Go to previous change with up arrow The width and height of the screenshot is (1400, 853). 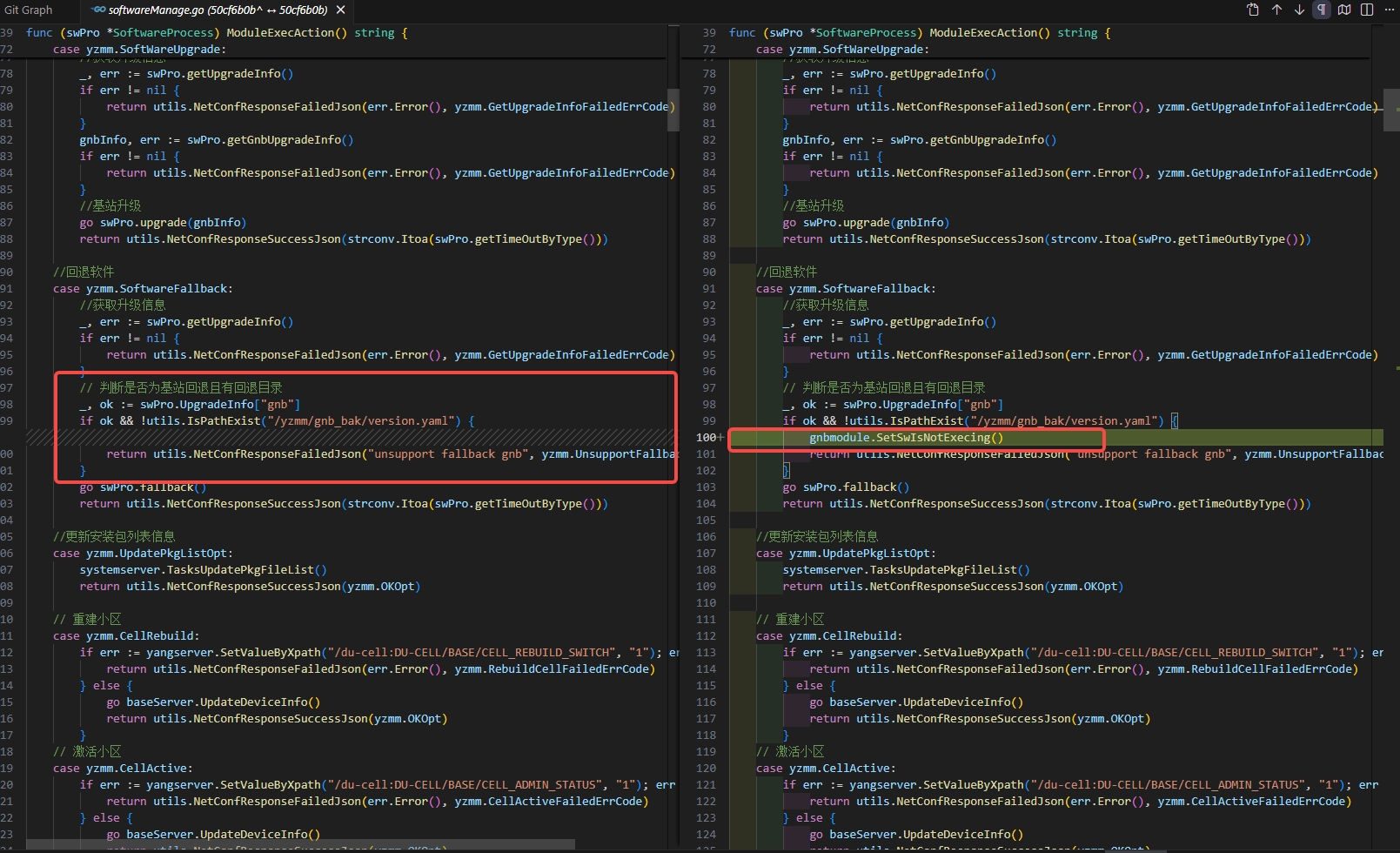click(x=1276, y=10)
